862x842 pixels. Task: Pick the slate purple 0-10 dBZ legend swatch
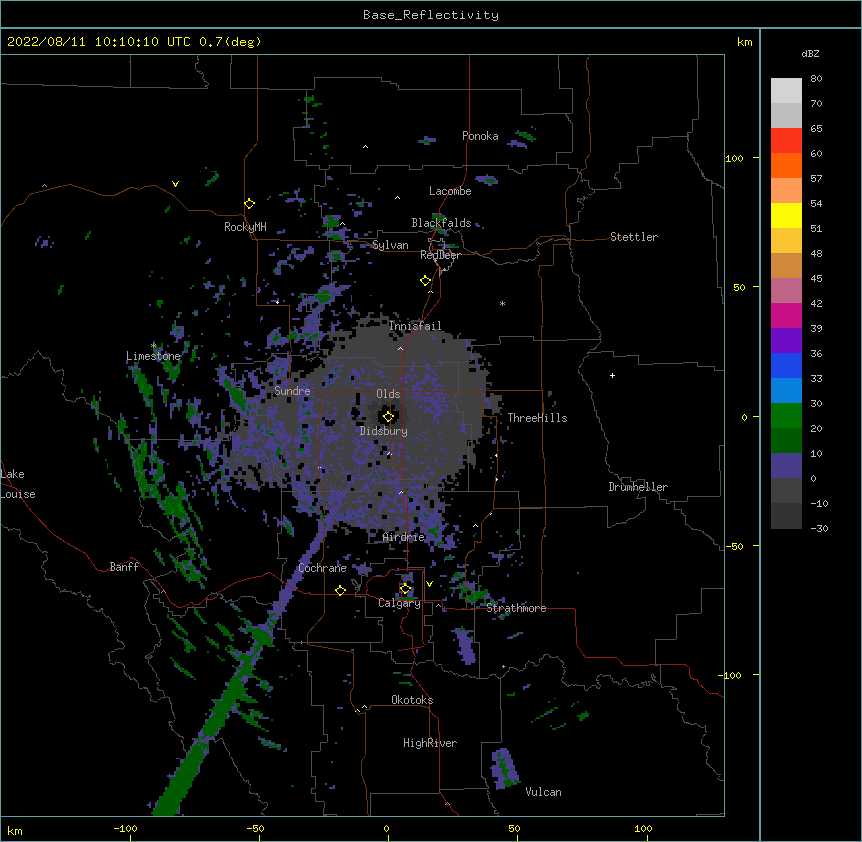point(786,466)
